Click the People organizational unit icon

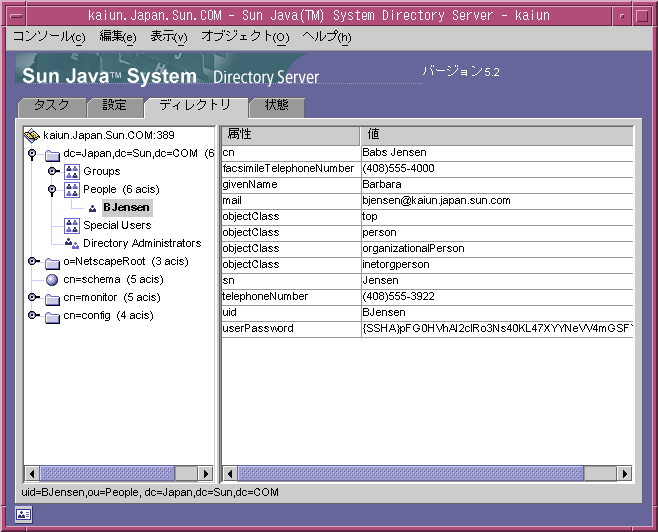(72, 190)
